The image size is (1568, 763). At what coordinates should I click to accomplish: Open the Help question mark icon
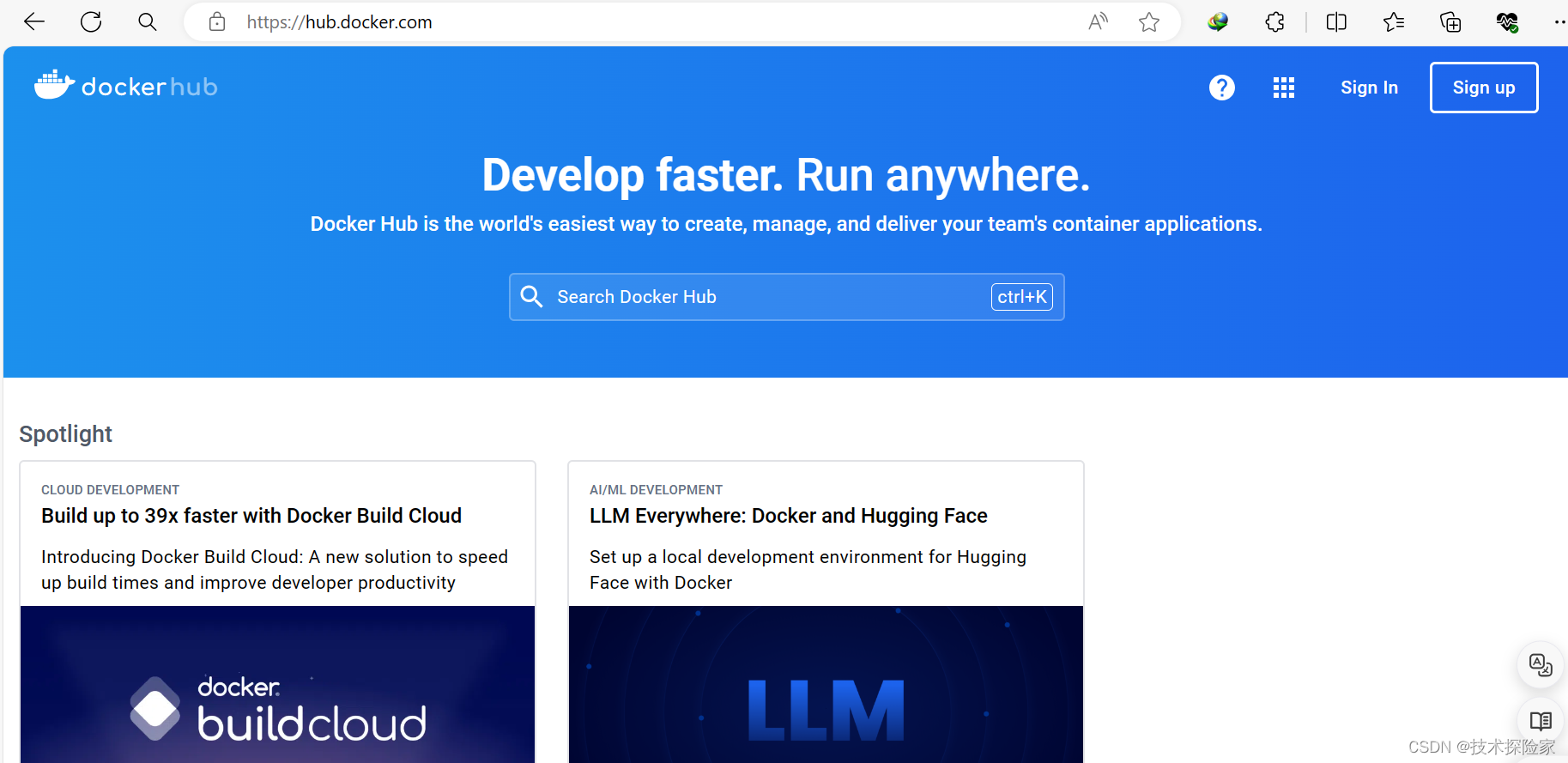(1222, 88)
